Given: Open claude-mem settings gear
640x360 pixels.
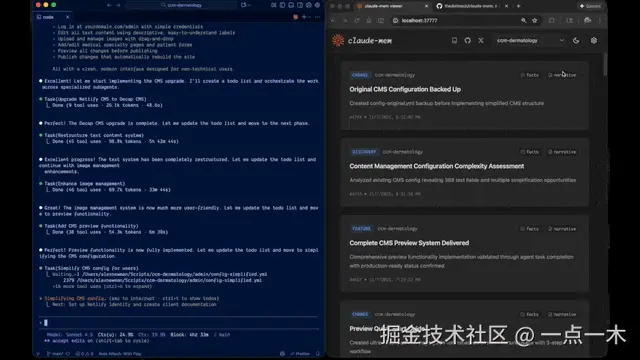Looking at the screenshot, I should pos(594,40).
